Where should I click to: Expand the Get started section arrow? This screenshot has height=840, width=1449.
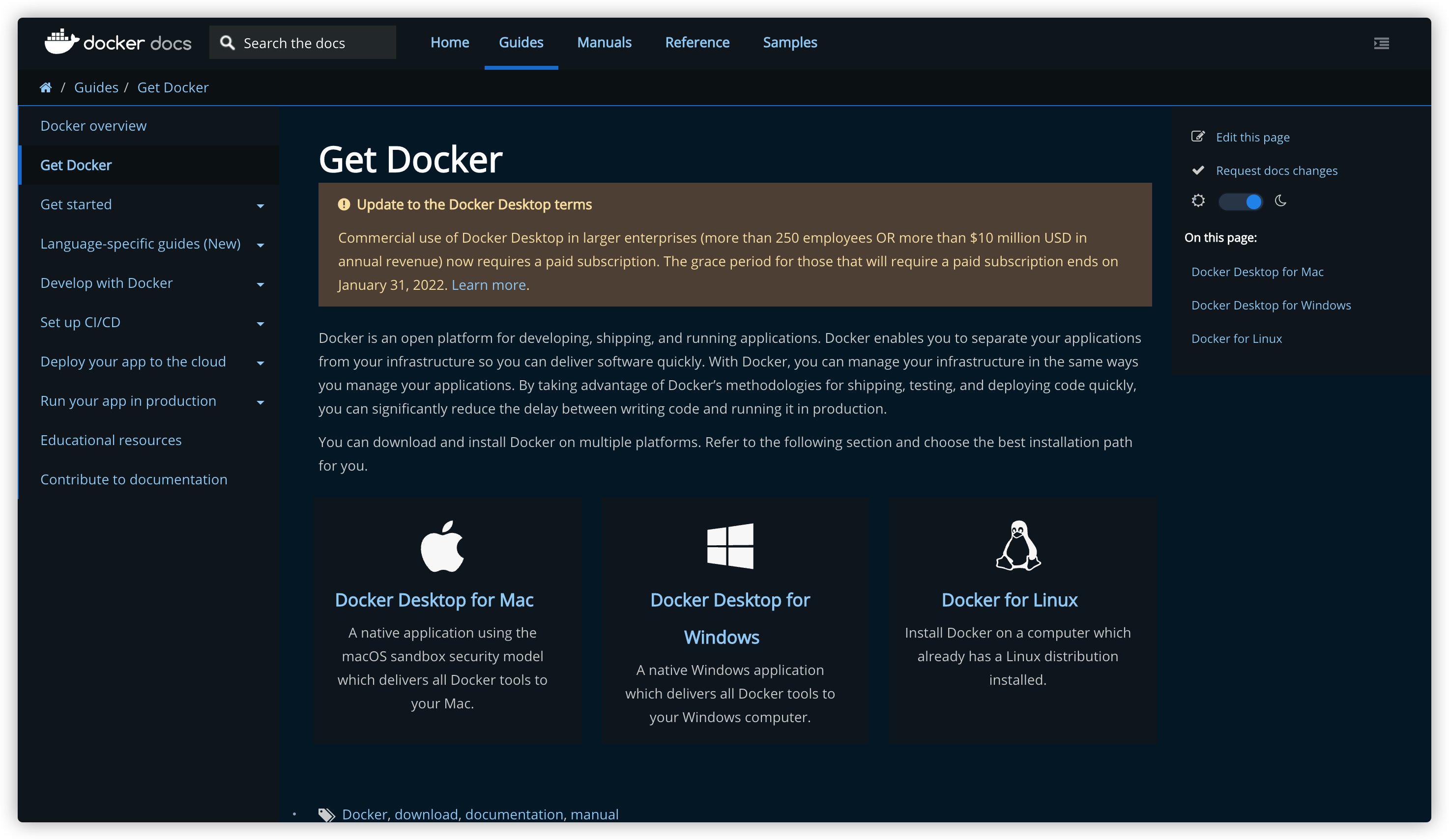pyautogui.click(x=261, y=206)
